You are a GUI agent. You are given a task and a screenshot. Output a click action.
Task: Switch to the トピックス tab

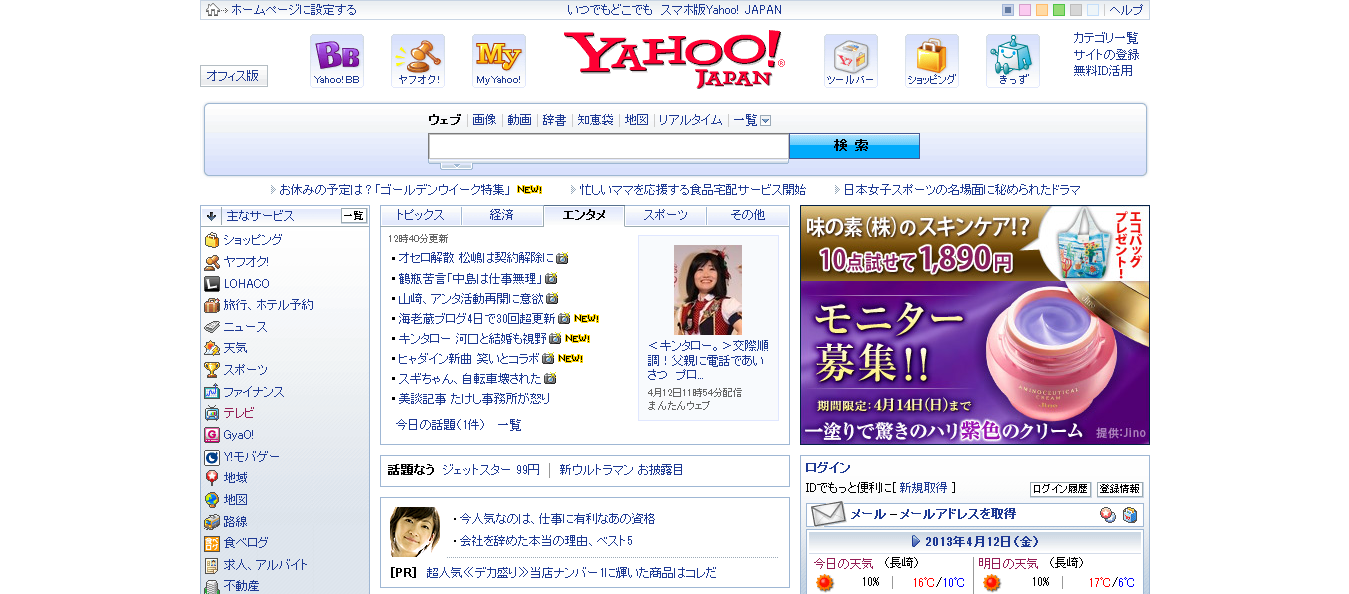click(421, 215)
